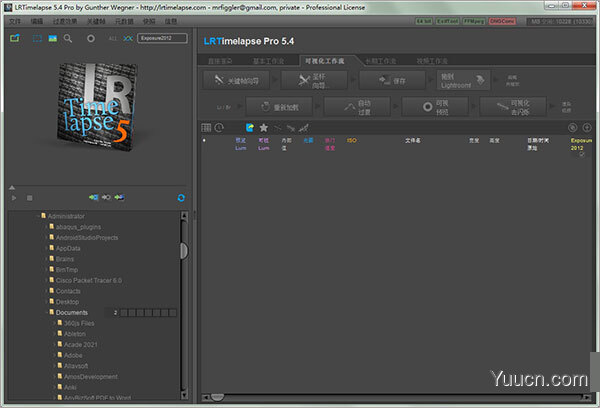Open the 编辑 (Edit) menu

(x=37, y=21)
